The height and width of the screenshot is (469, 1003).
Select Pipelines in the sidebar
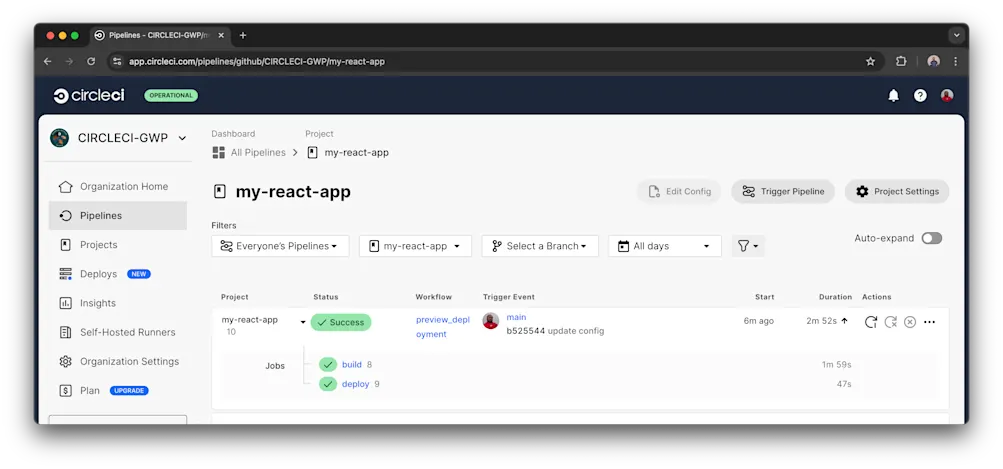pyautogui.click(x=118, y=216)
